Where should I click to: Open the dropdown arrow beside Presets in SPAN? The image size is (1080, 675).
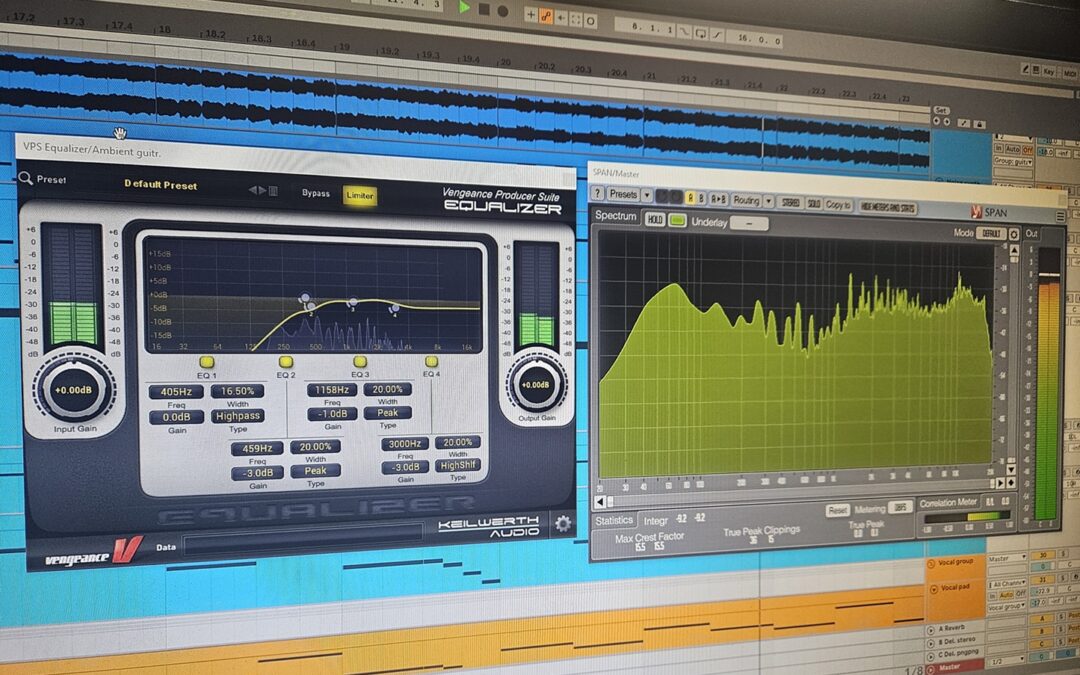point(647,195)
